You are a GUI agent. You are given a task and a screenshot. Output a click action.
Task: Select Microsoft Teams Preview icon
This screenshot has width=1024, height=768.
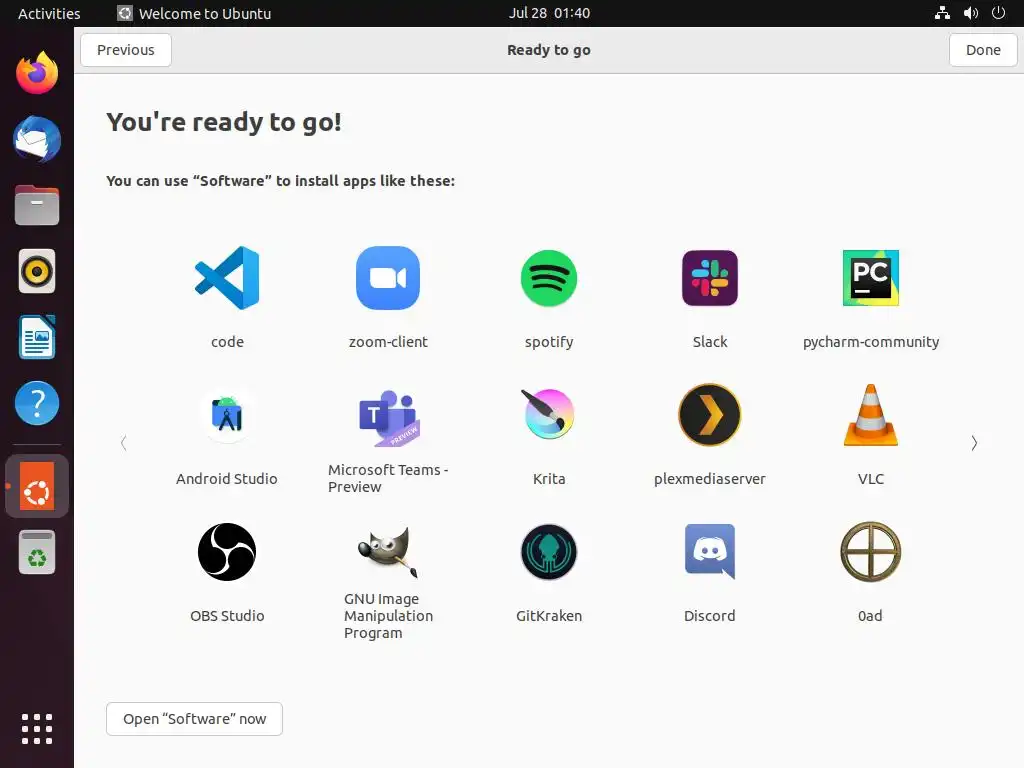(388, 418)
